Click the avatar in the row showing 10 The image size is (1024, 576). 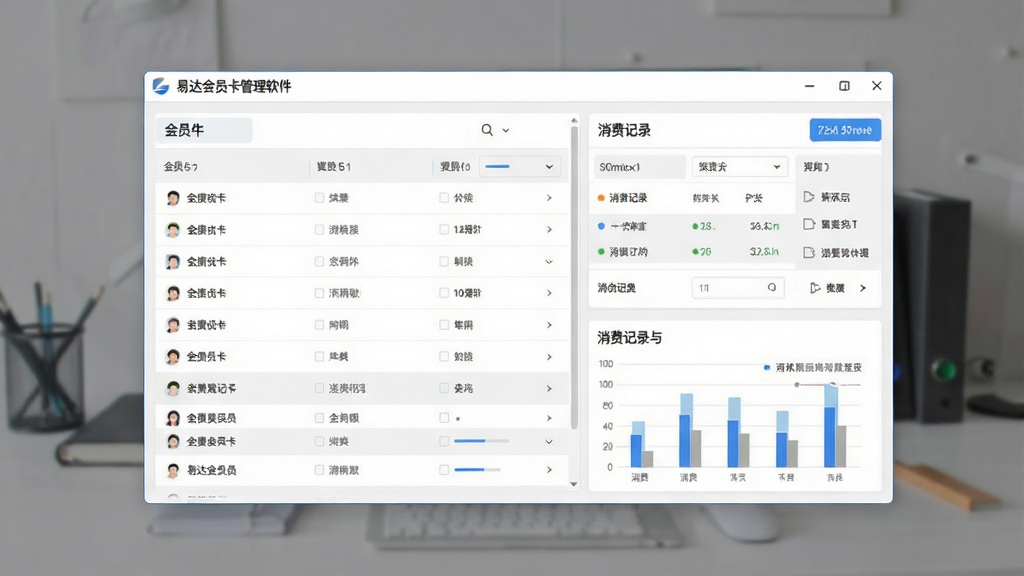click(x=173, y=293)
